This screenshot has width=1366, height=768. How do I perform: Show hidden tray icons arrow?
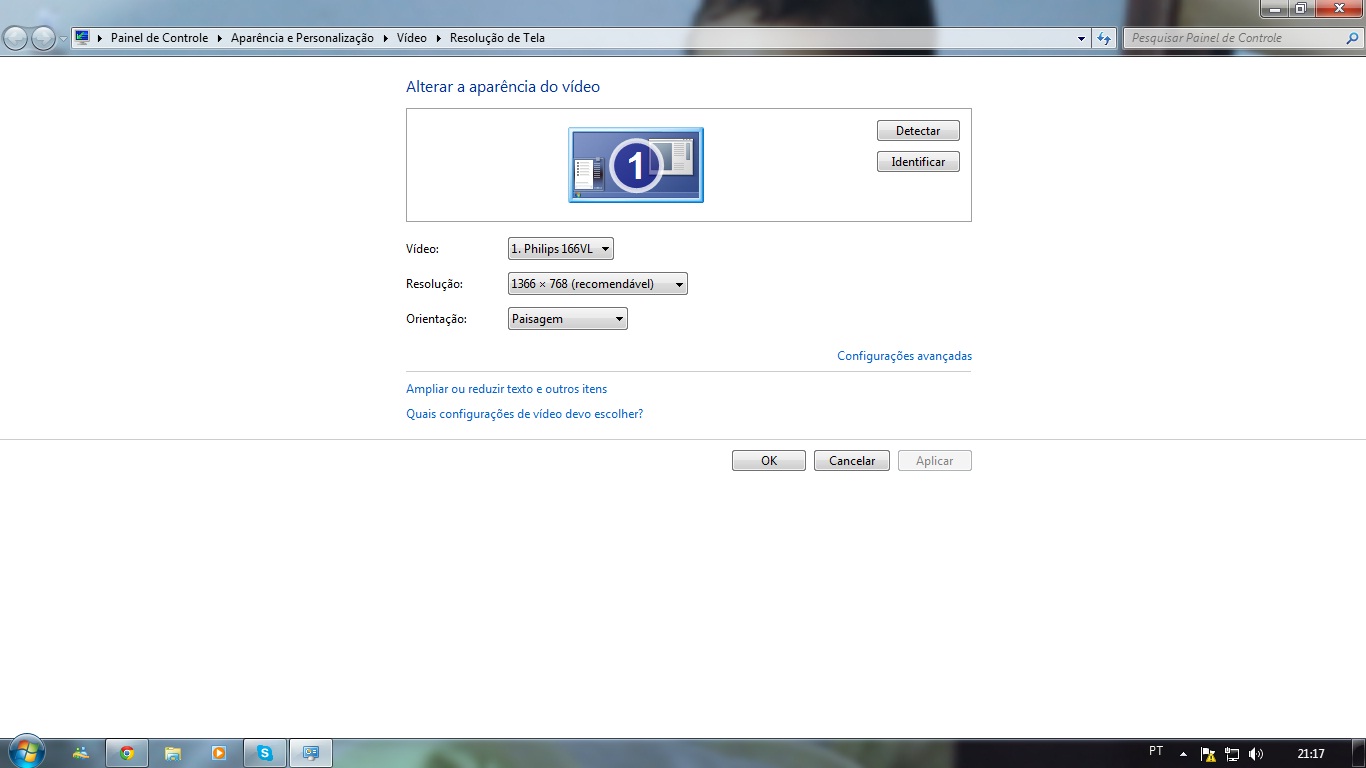1184,754
